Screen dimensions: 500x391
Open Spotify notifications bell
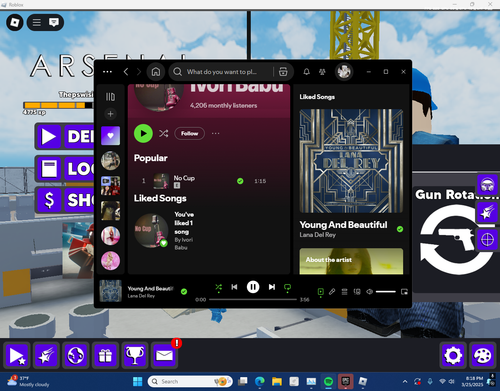tap(306, 72)
